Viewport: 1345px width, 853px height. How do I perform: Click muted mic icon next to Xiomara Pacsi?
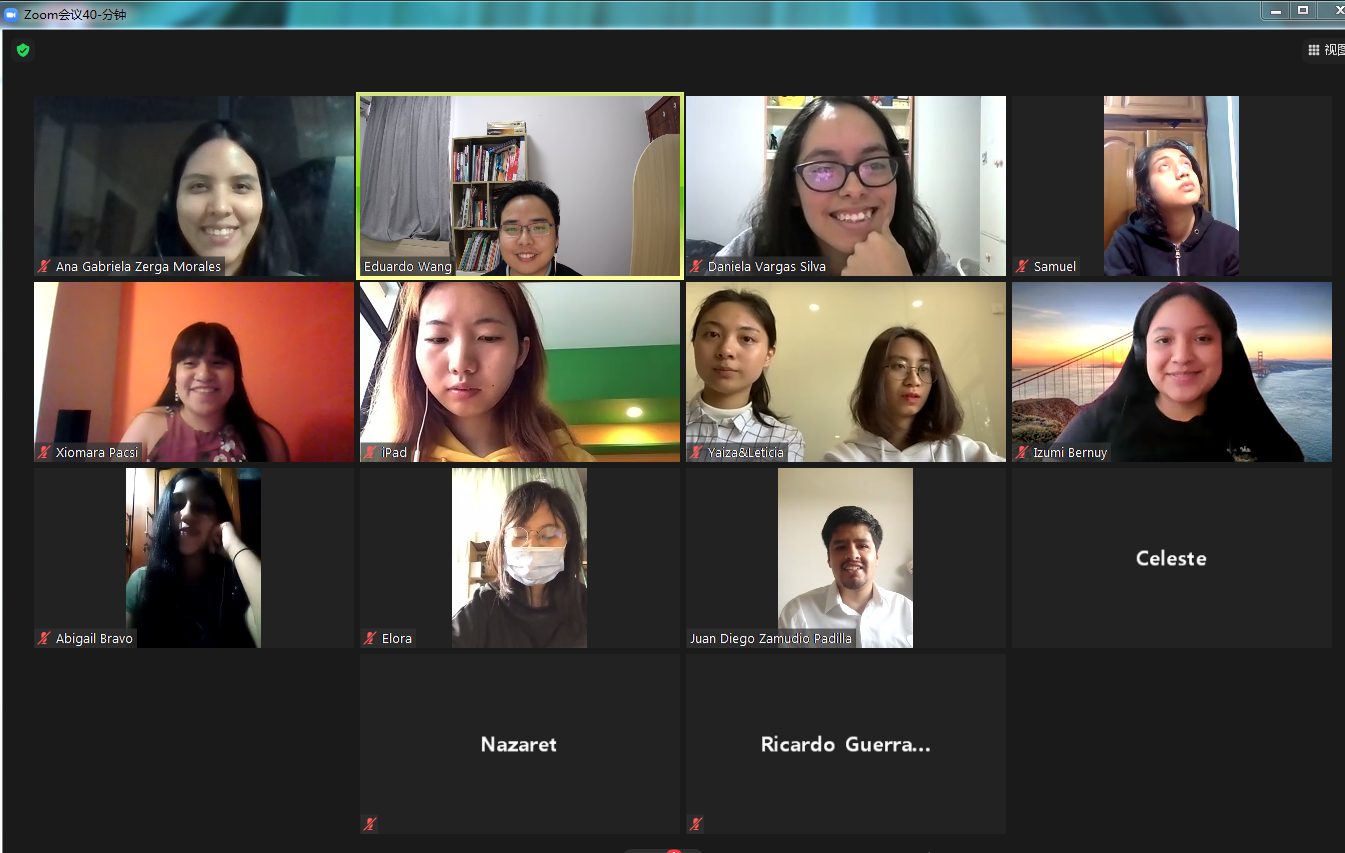44,453
